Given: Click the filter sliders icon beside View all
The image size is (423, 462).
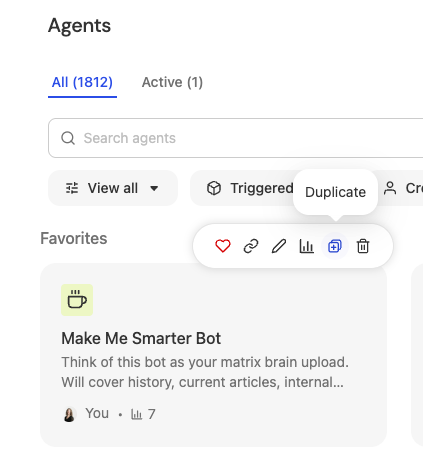Looking at the screenshot, I should [72, 188].
